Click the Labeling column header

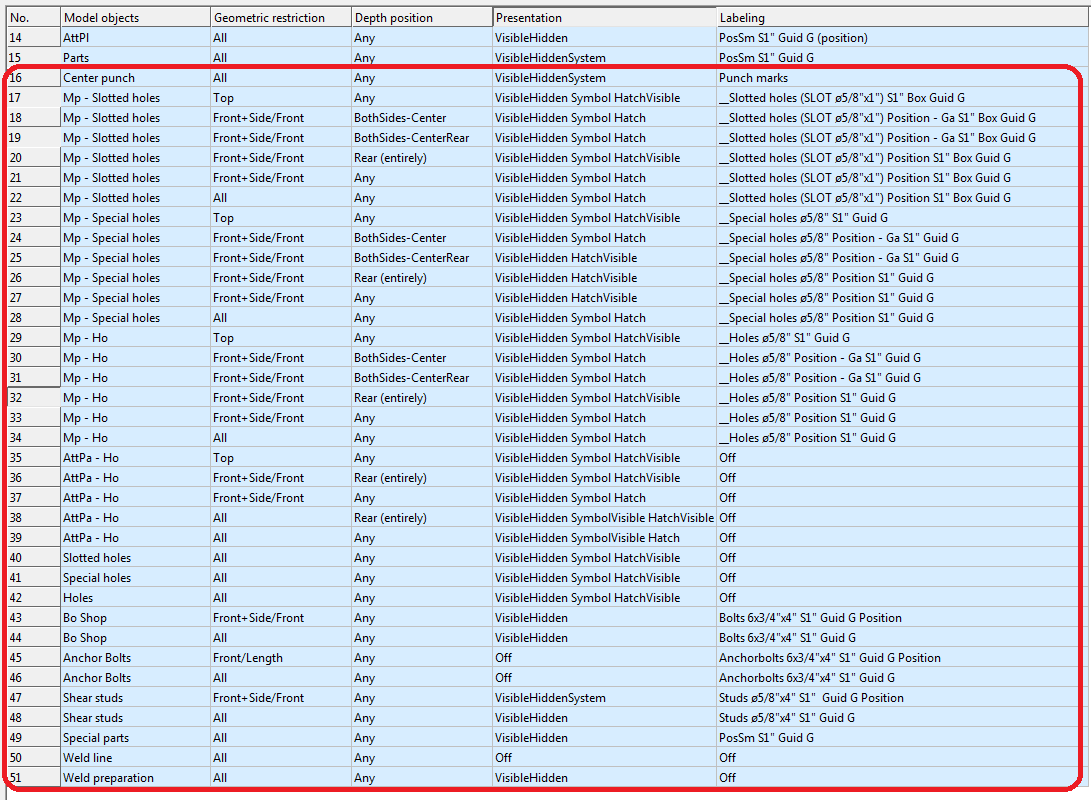(x=902, y=17)
